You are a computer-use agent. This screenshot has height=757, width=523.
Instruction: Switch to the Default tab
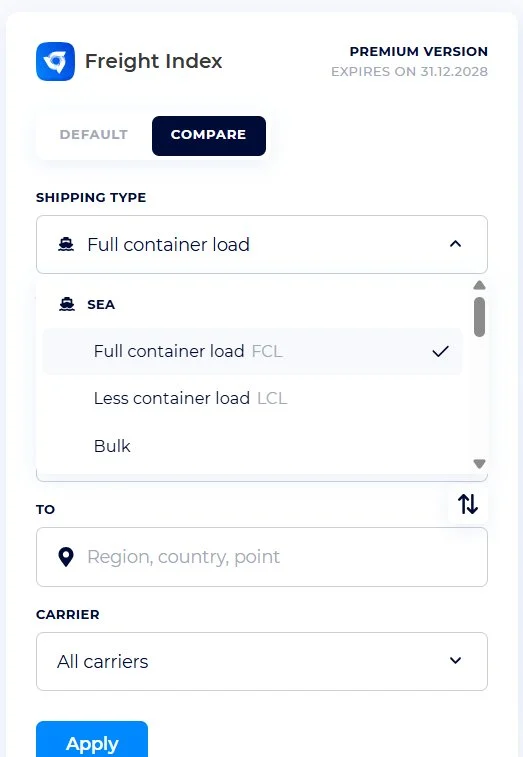pyautogui.click(x=94, y=135)
